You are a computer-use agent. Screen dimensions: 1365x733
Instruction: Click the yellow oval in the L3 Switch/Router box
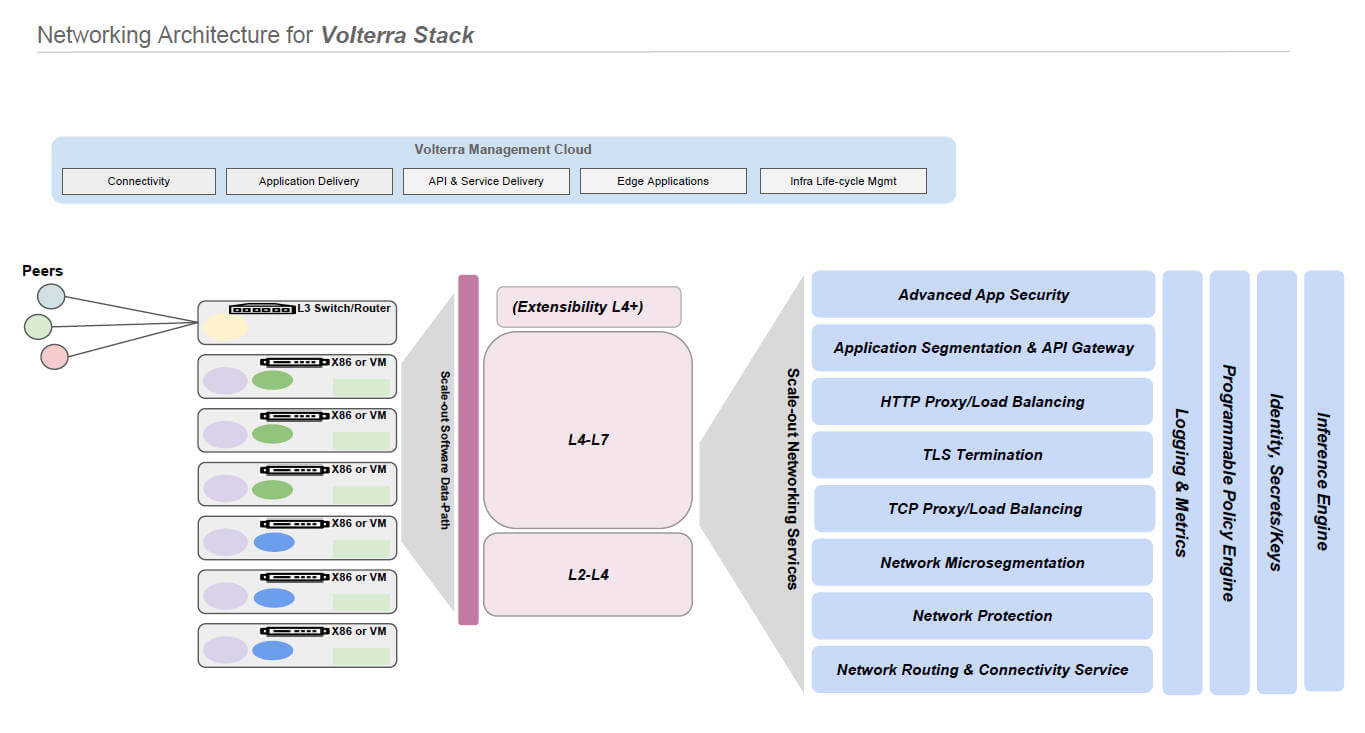click(x=226, y=326)
